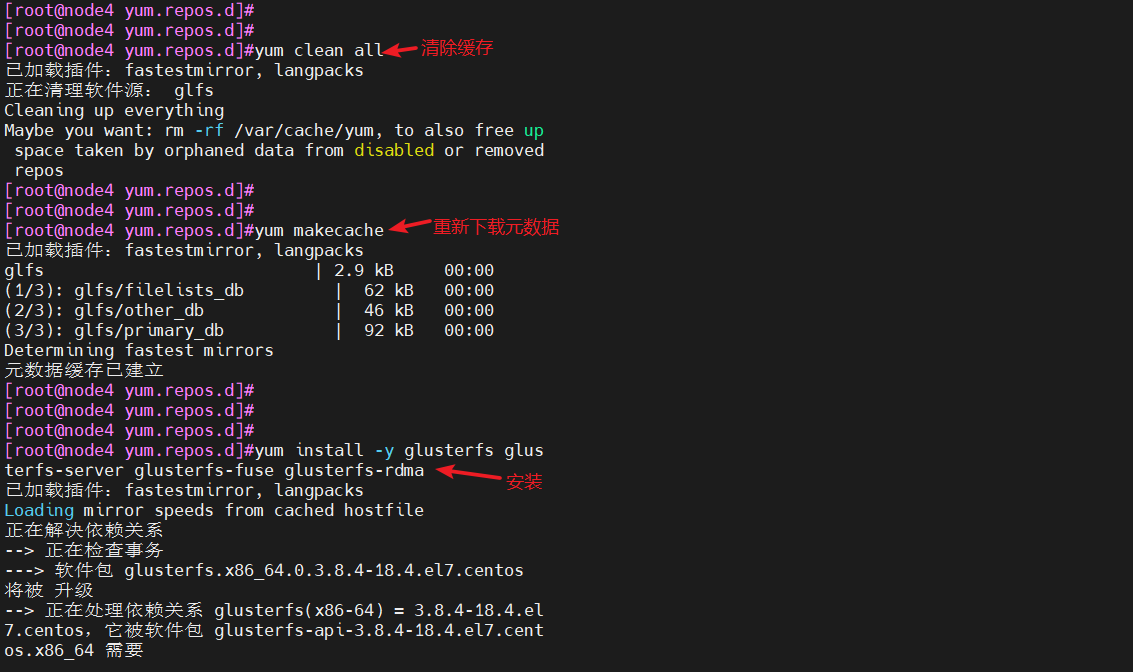1133x672 pixels.
Task: Select the '正在清理软件源: glfs' output line
Action: coord(109,90)
